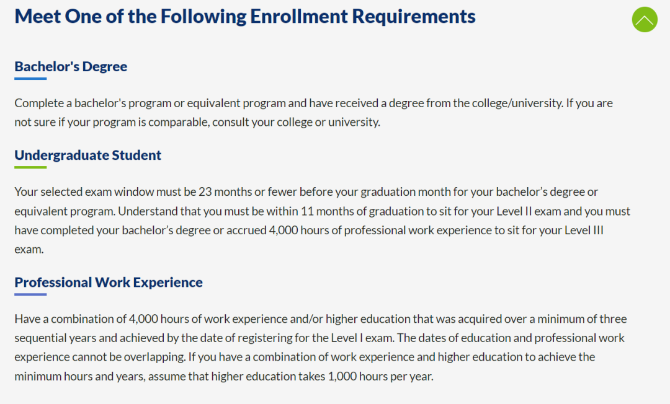Image resolution: width=670 pixels, height=404 pixels.
Task: Select the Bachelor's Degree heading
Action: coord(70,66)
